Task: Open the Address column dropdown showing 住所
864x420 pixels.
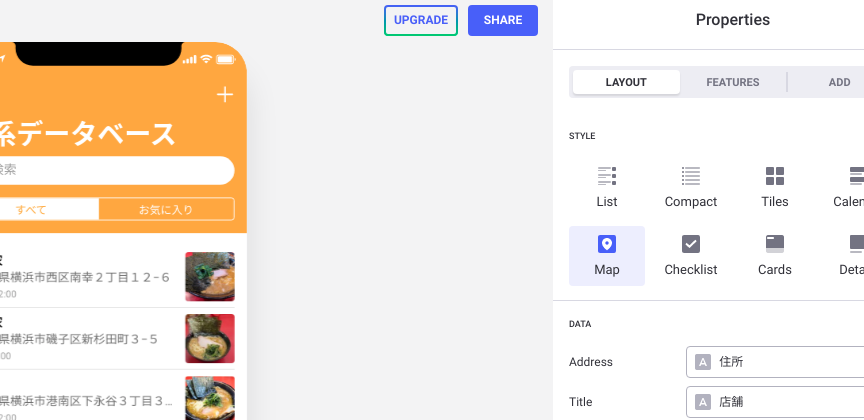Action: click(775, 362)
